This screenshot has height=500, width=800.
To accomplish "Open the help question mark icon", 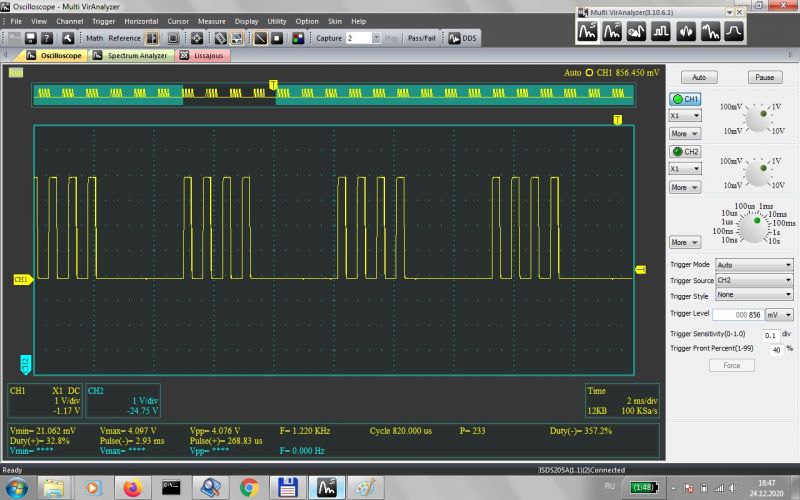I will pyautogui.click(x=46, y=38).
